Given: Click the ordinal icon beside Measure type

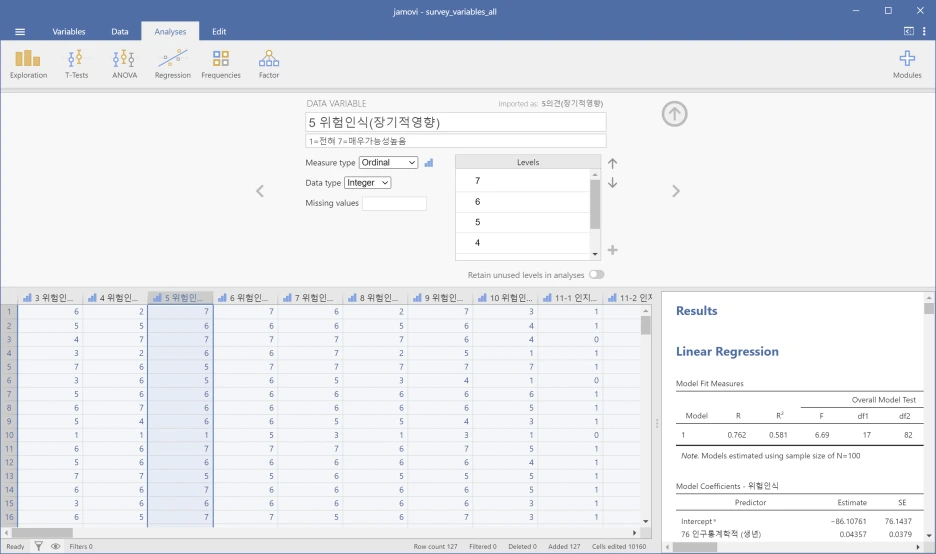Looking at the screenshot, I should point(429,162).
